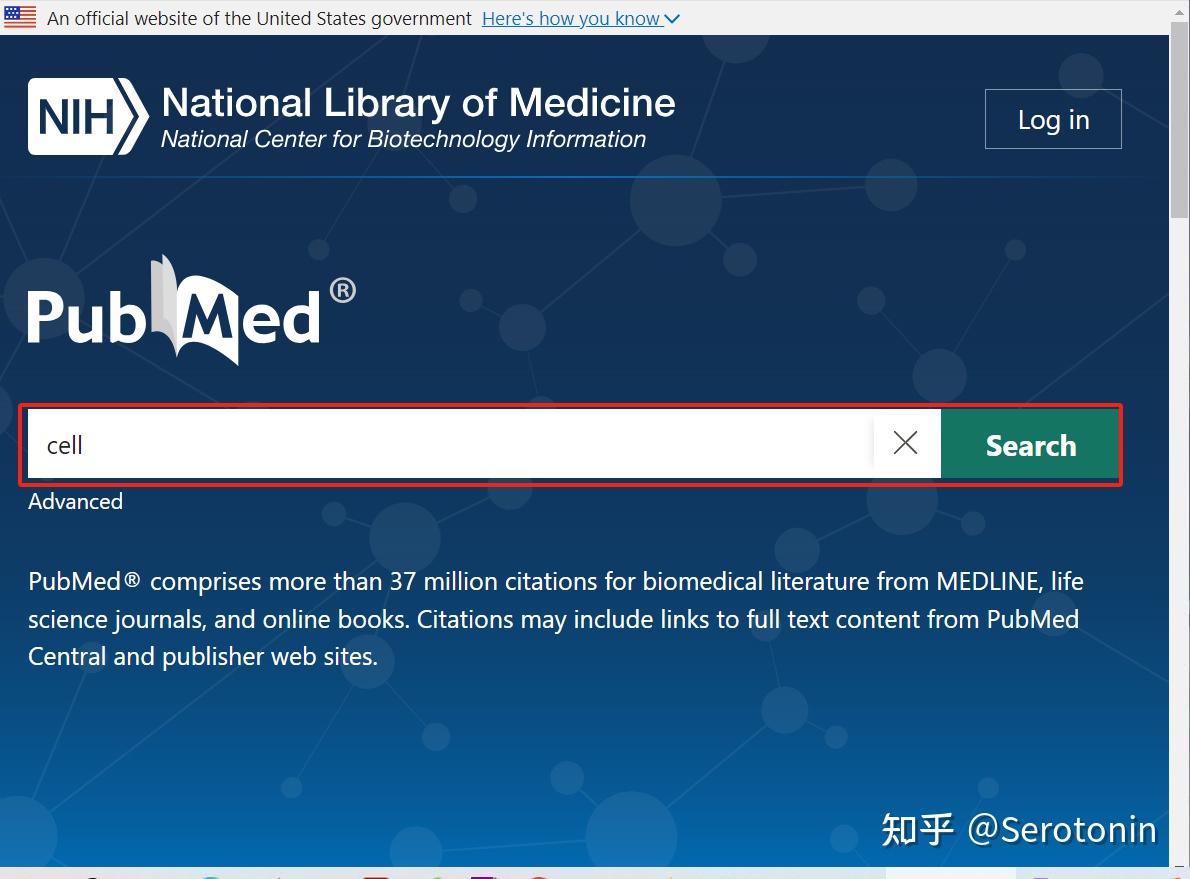Clear the search box with the X icon

coord(905,443)
